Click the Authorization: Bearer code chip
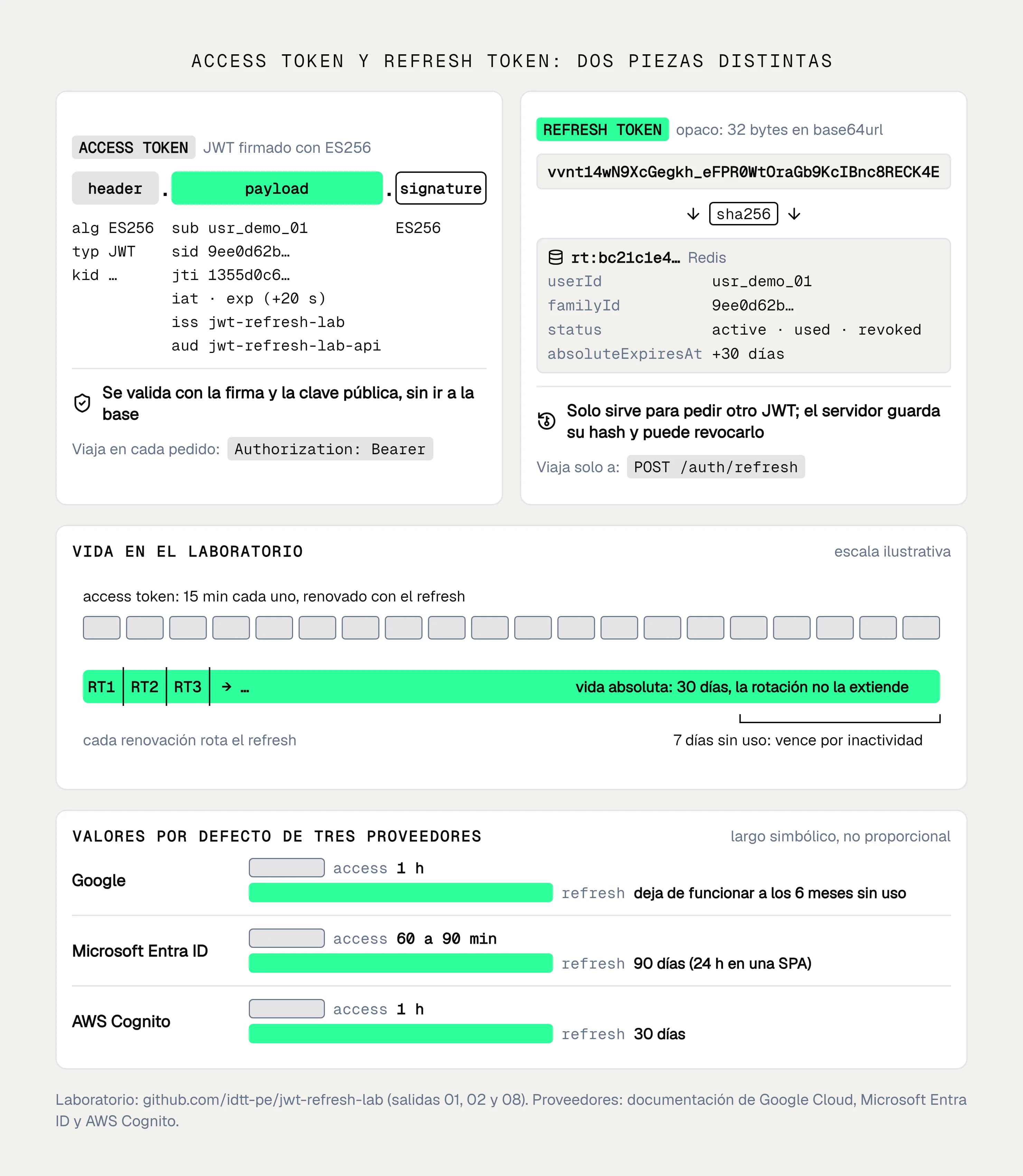Screen dimensions: 1023x1176 (330, 449)
